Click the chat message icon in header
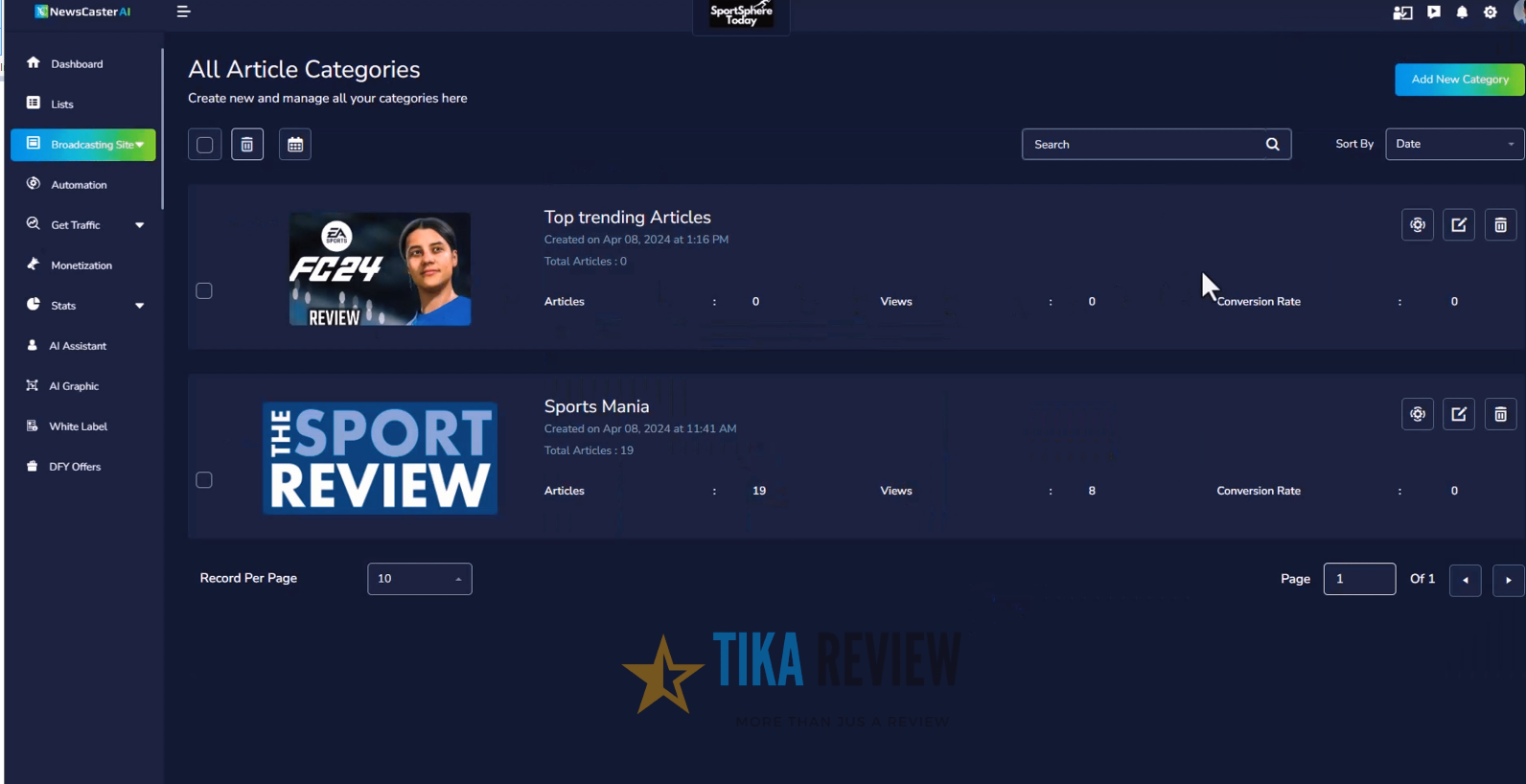This screenshot has height=784, width=1526. 1433,12
